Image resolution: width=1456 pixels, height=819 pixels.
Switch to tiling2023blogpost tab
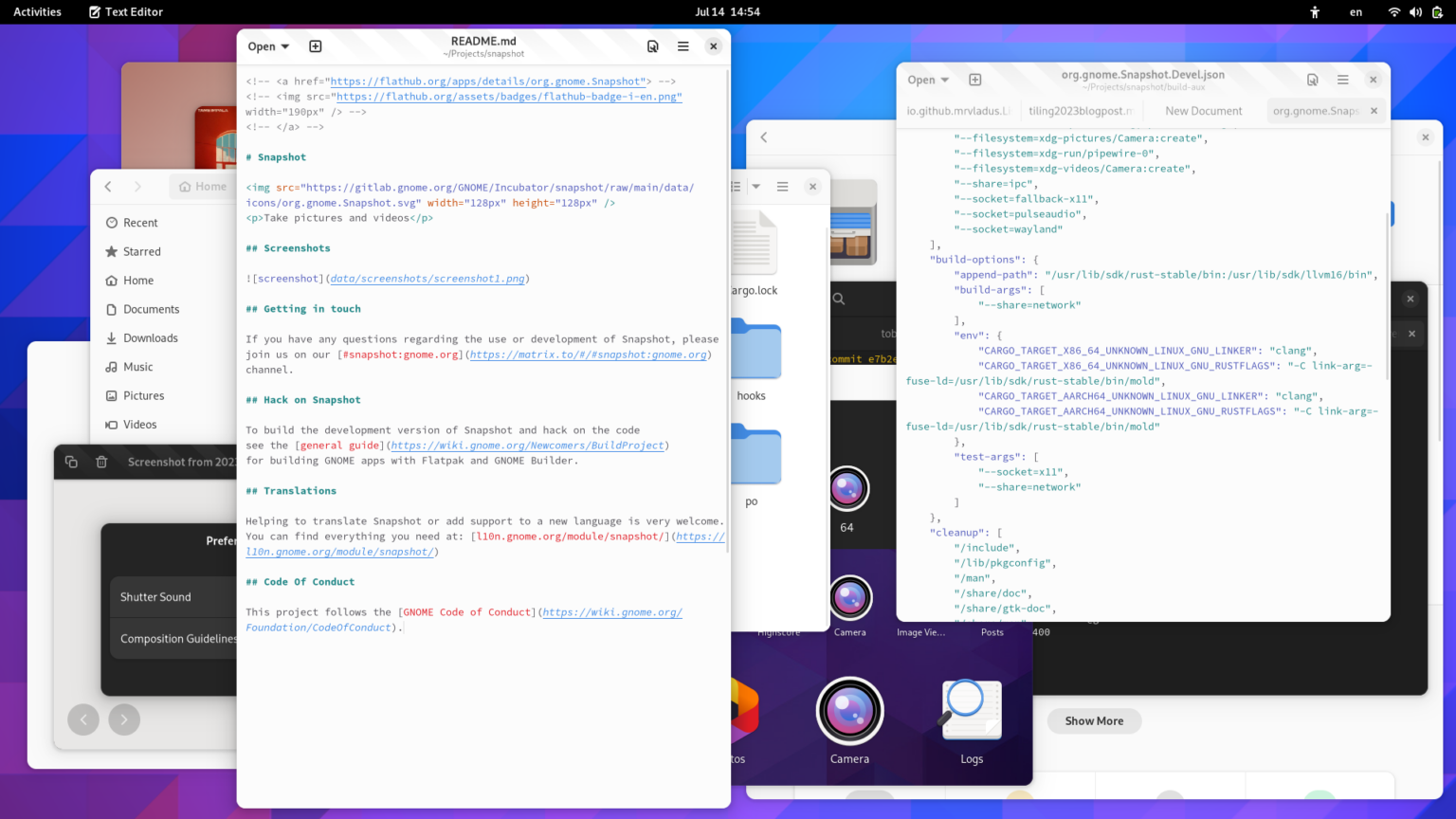coord(1081,111)
